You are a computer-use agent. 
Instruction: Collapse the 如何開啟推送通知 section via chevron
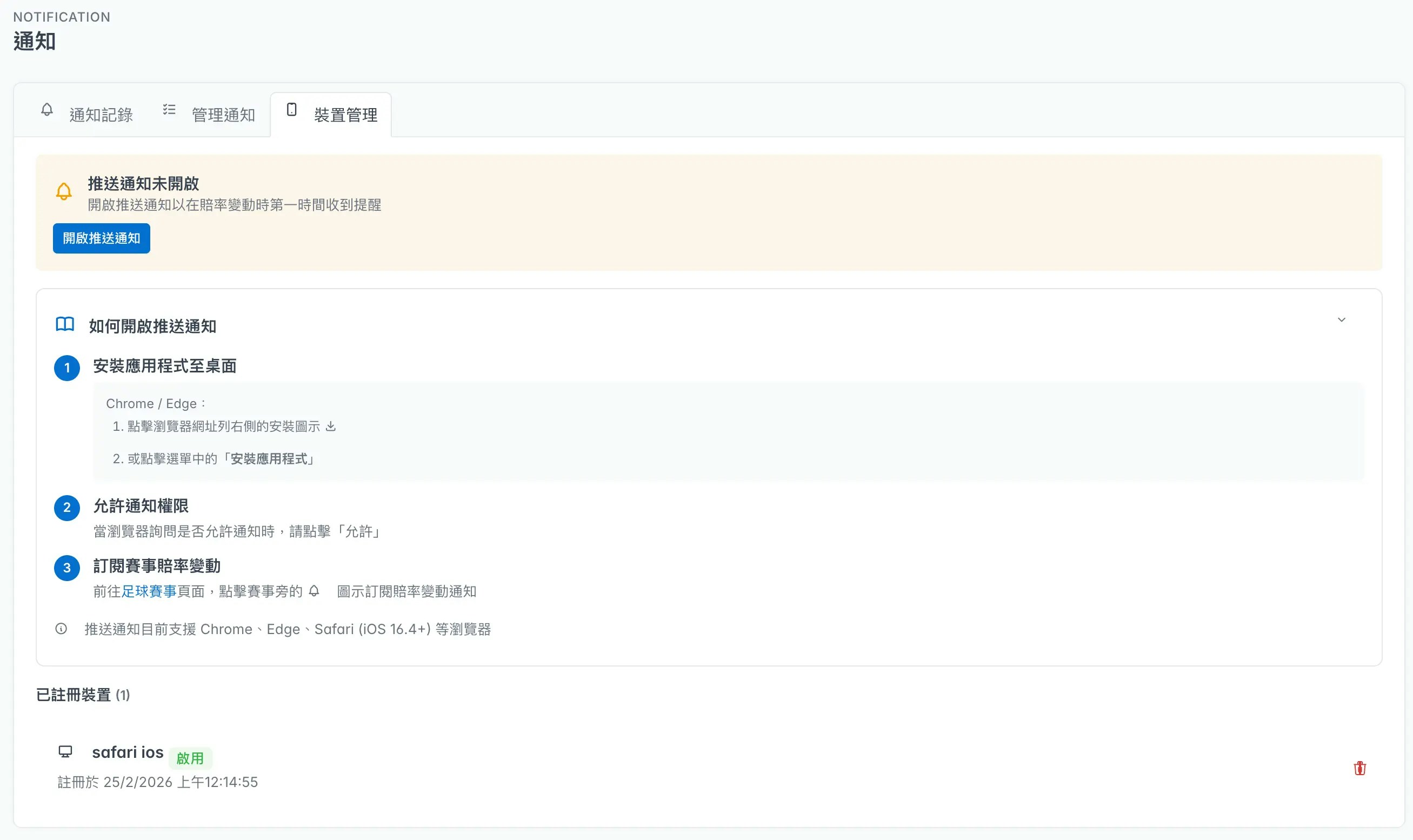pos(1341,320)
